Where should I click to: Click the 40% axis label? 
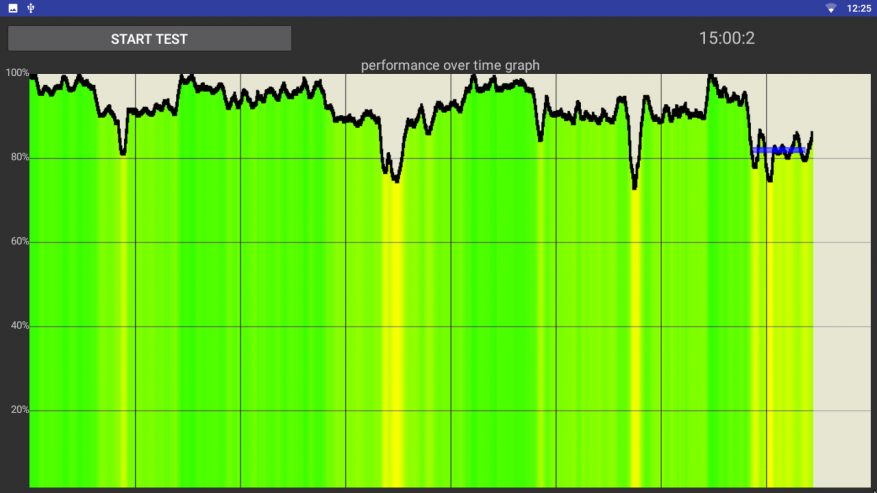(20, 325)
